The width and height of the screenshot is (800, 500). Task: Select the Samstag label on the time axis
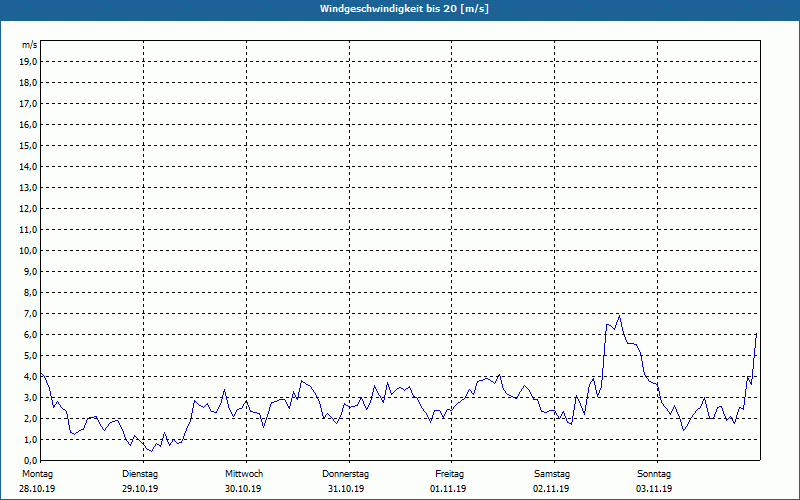[x=552, y=473]
